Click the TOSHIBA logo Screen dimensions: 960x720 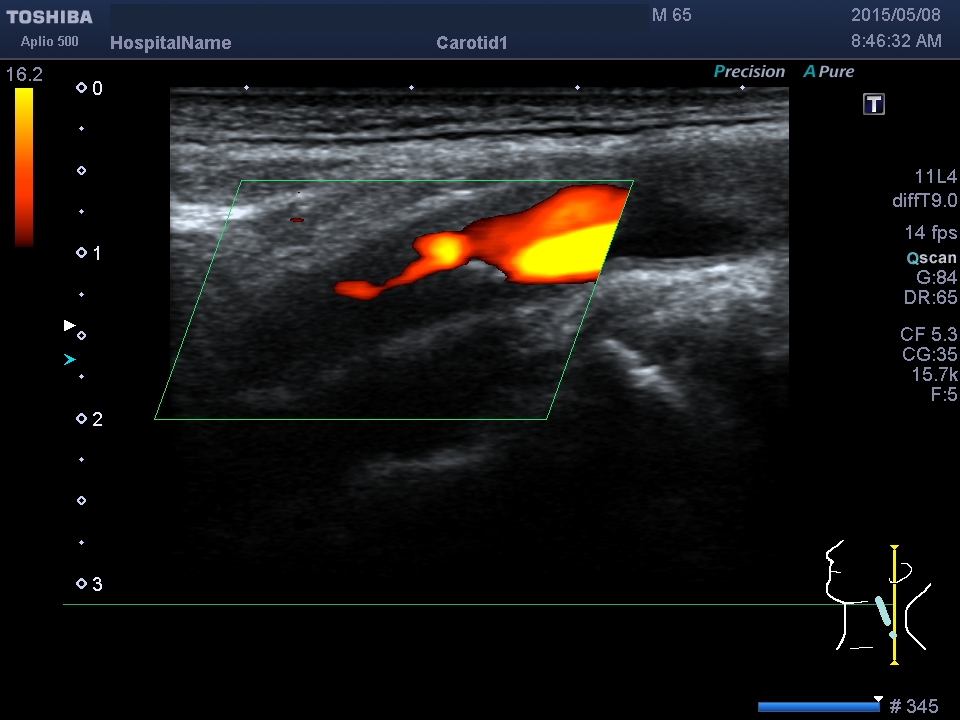coord(50,17)
